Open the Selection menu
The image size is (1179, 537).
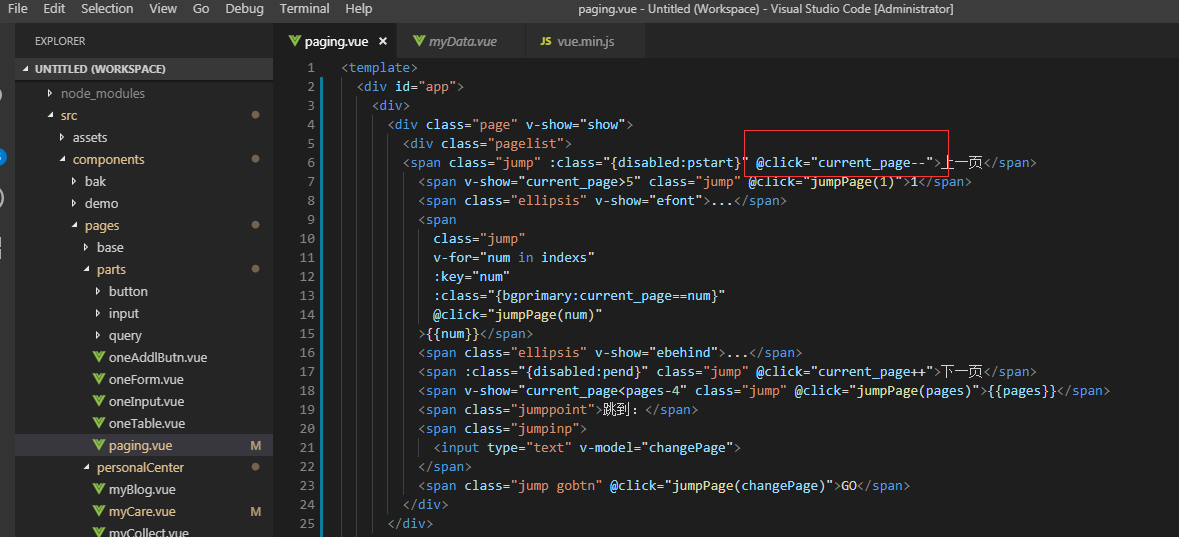coord(107,9)
